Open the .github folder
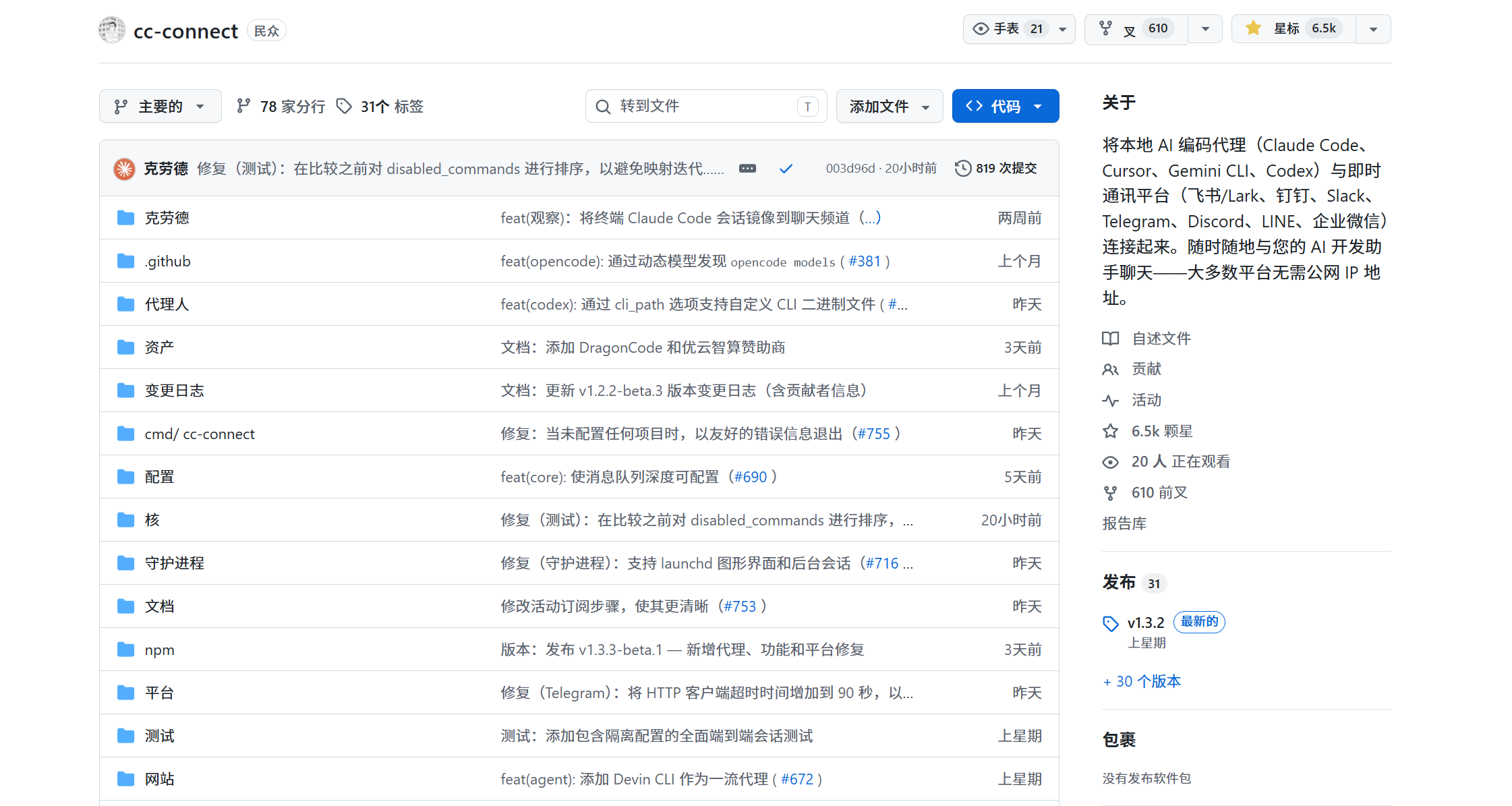The image size is (1512, 806). (167, 261)
